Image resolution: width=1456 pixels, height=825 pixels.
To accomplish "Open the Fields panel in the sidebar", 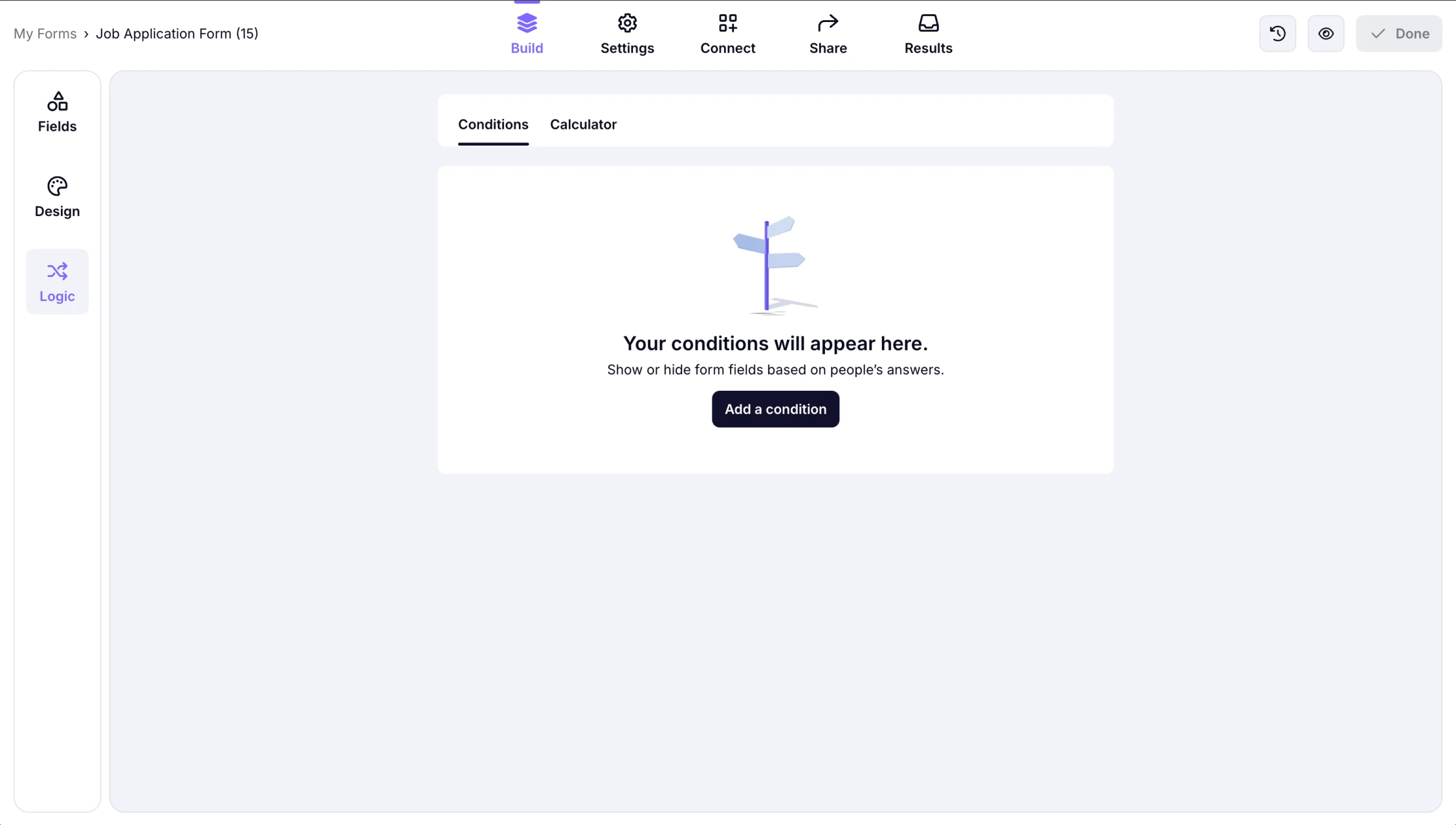I will point(57,111).
